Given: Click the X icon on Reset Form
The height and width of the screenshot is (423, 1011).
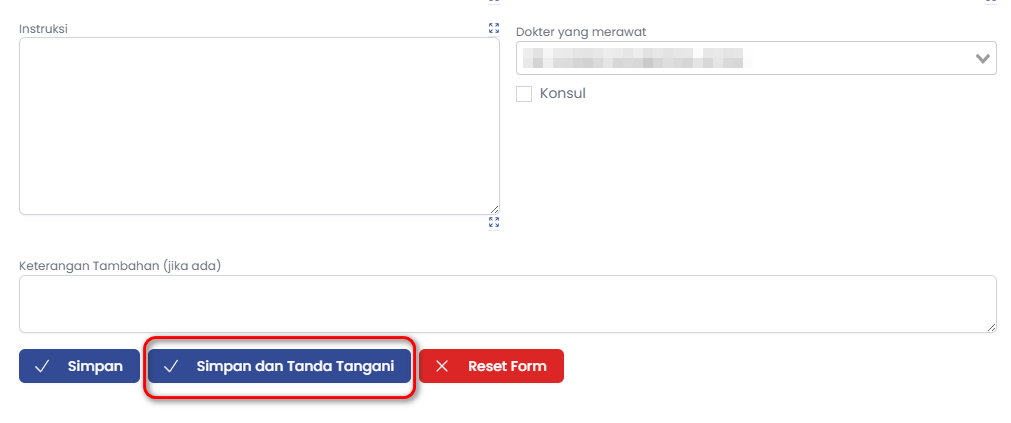Looking at the screenshot, I should 442,367.
